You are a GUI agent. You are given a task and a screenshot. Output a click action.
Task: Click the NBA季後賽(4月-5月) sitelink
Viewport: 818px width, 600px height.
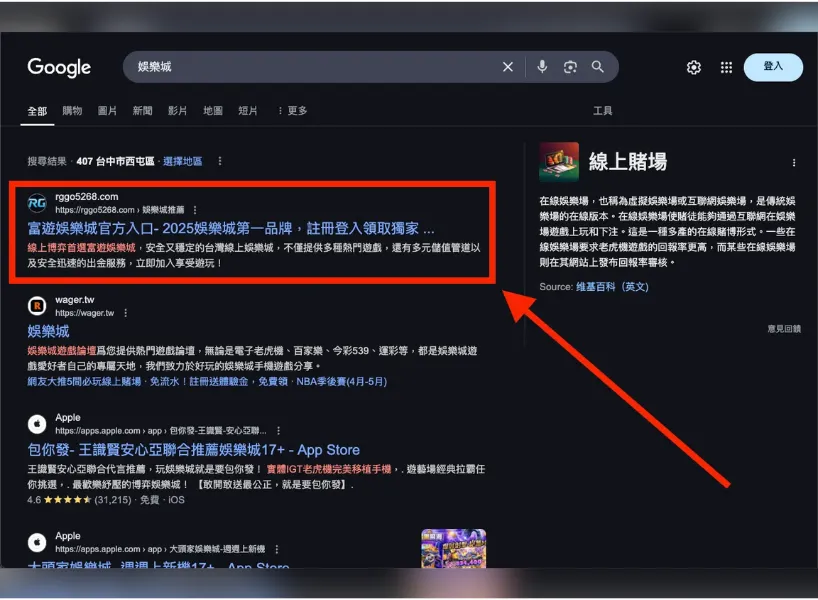pos(341,381)
